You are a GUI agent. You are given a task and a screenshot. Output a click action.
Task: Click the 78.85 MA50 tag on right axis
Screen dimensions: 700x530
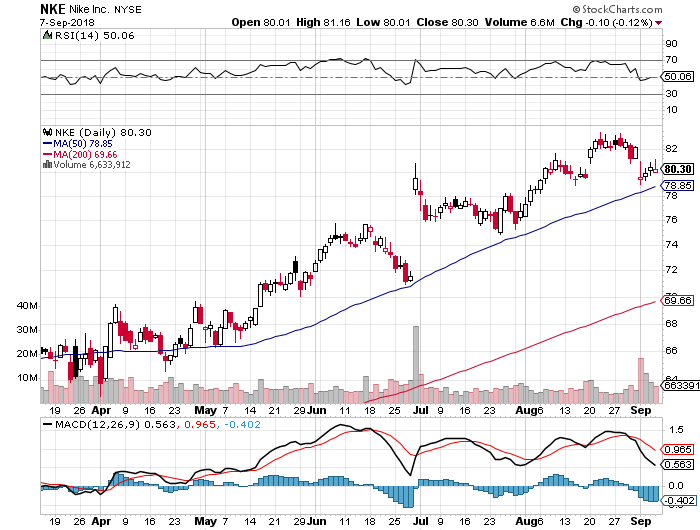click(x=677, y=185)
